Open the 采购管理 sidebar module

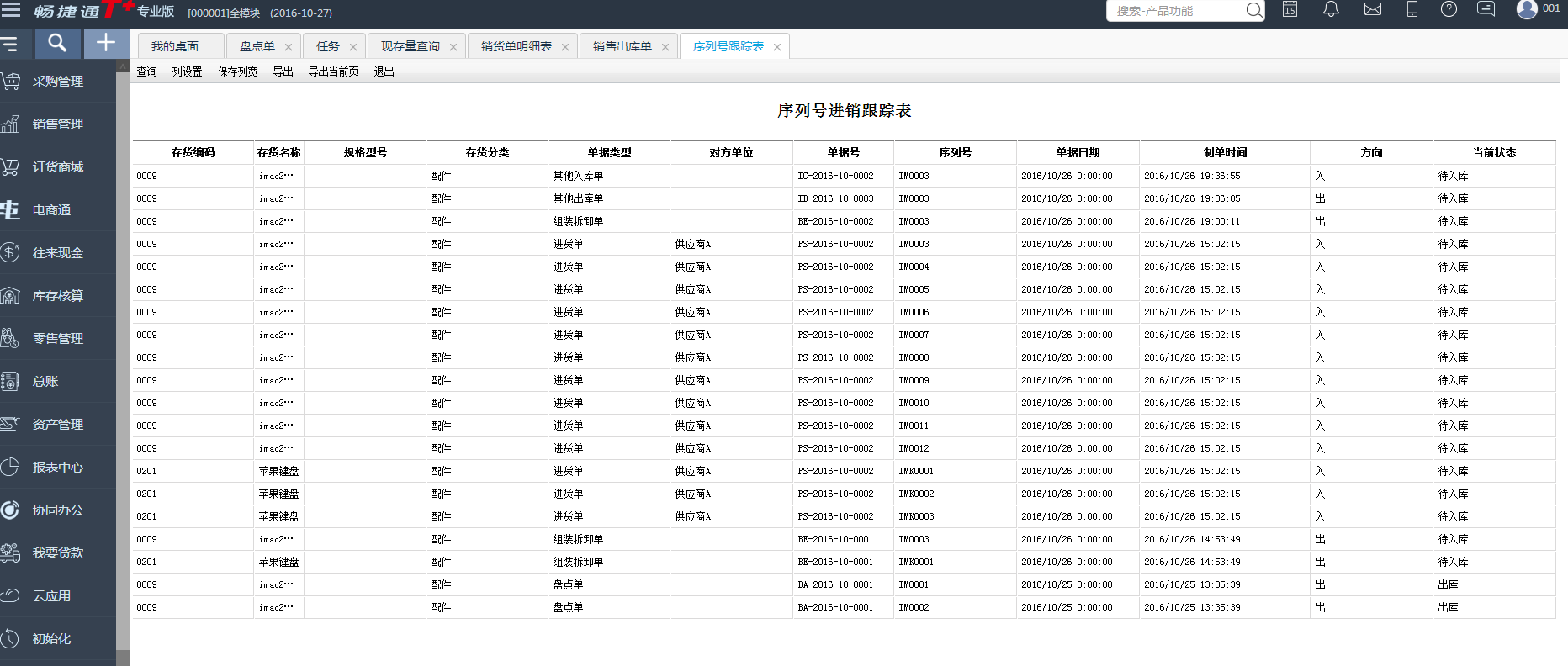57,82
